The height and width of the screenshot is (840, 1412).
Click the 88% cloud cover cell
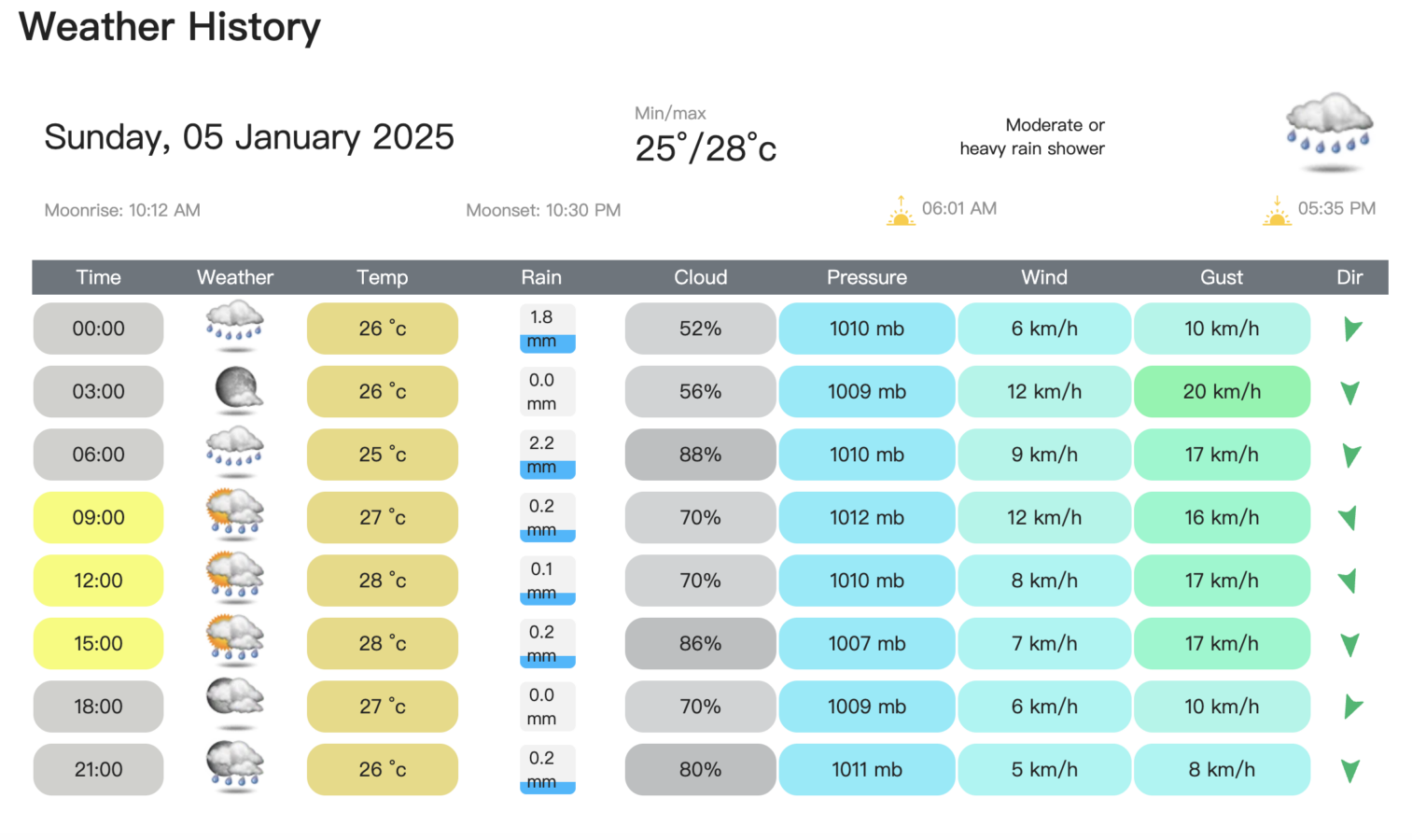[x=700, y=455]
